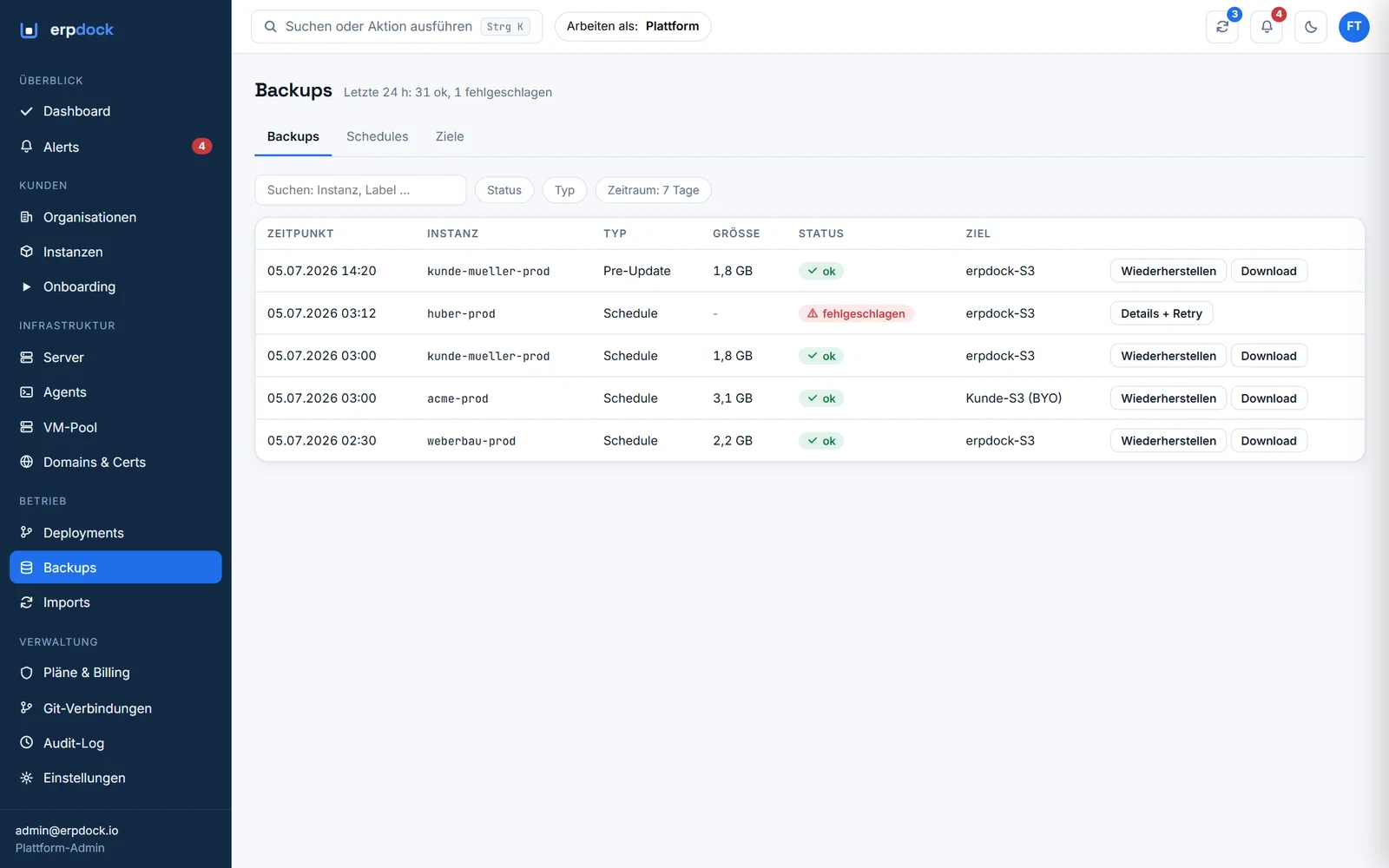Click the huber-prod instance name
Screen dimensions: 1389x868
(x=461, y=314)
